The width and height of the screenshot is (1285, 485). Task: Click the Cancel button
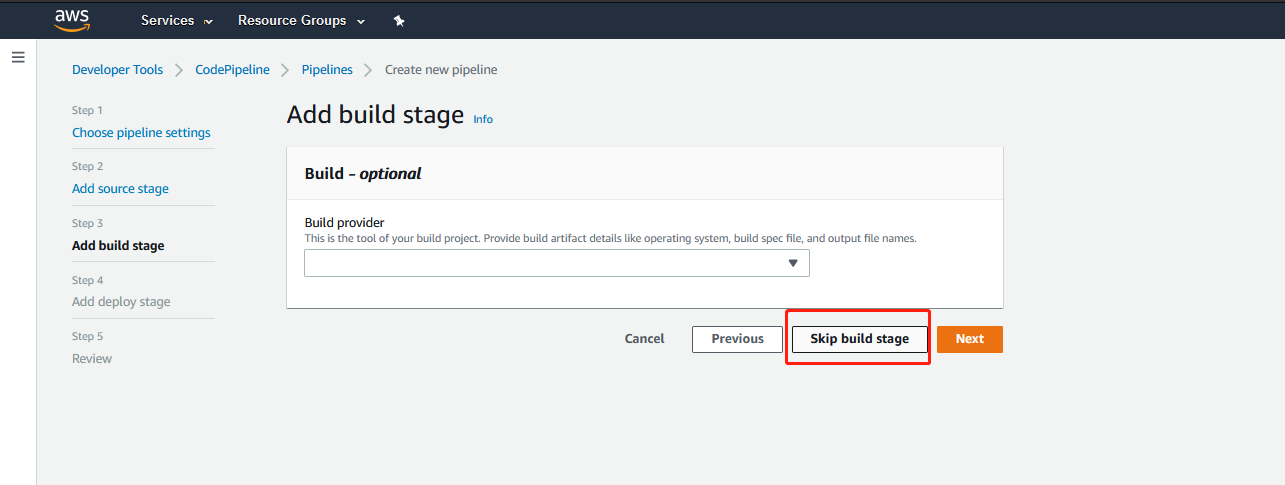click(x=644, y=339)
